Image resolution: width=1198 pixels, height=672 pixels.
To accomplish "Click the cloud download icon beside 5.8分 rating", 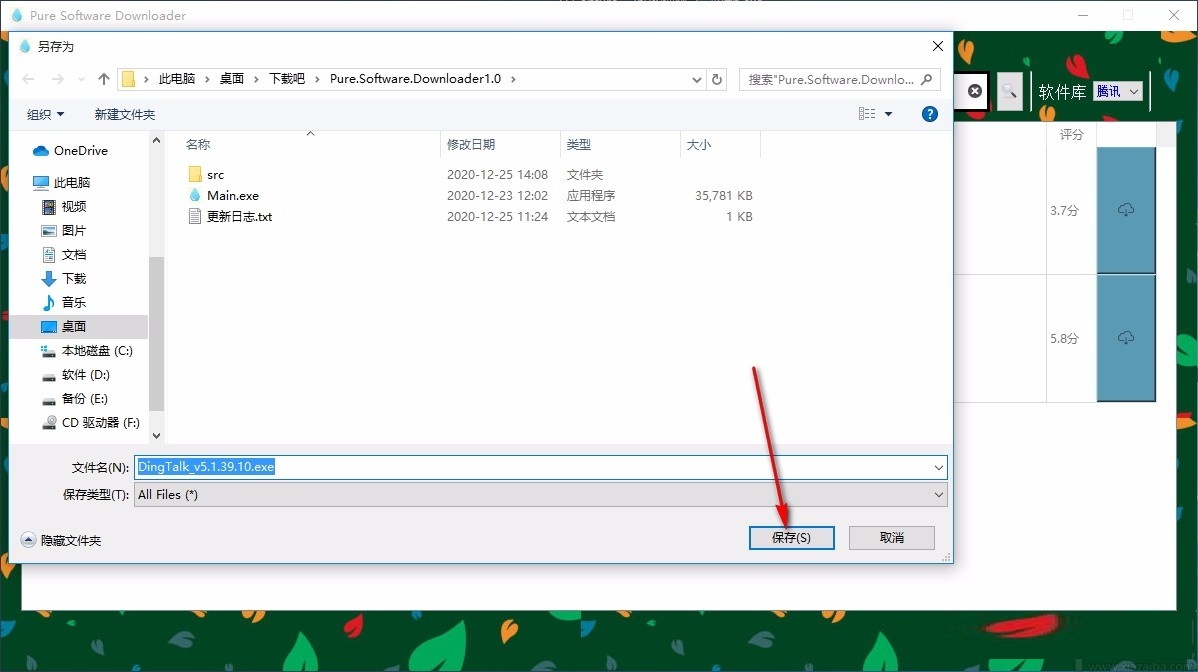I will pyautogui.click(x=1125, y=337).
